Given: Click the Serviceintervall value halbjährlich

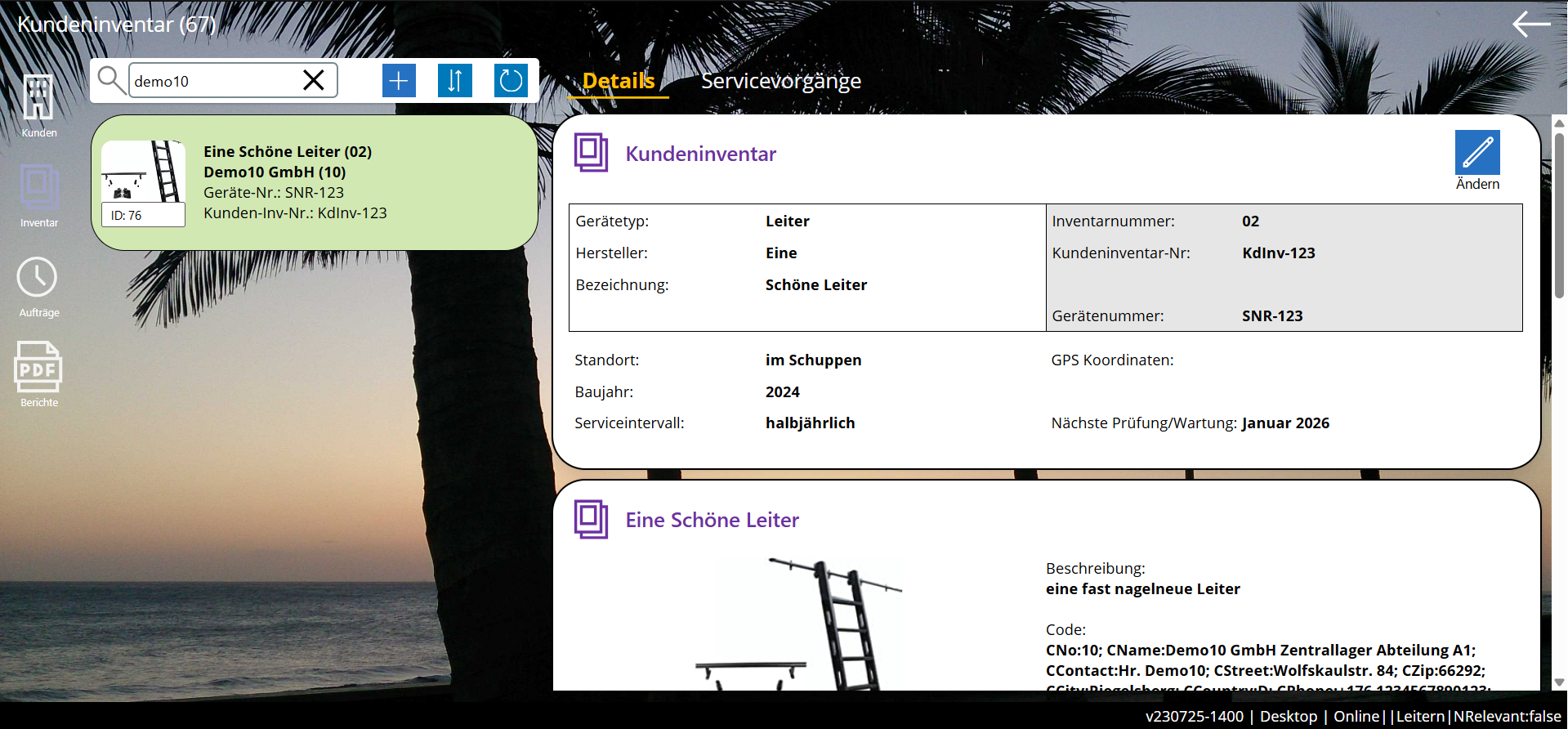Looking at the screenshot, I should (810, 423).
